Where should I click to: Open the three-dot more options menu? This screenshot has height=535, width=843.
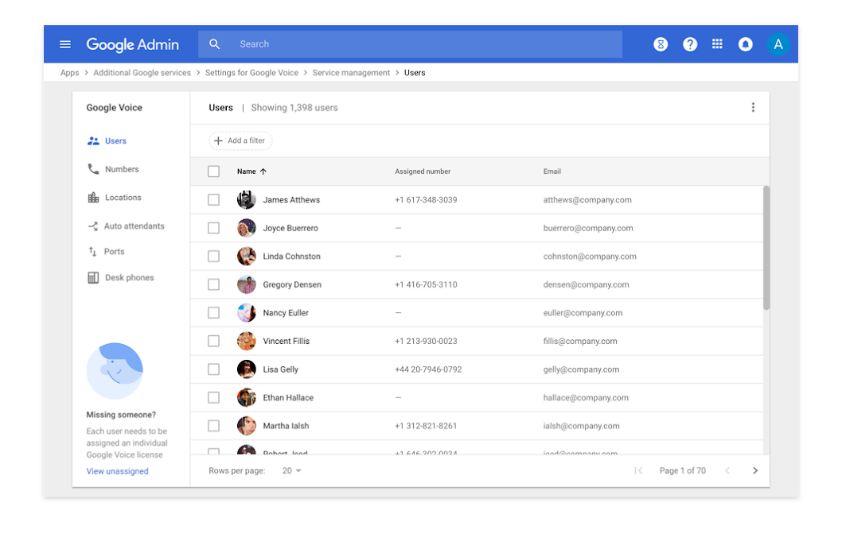pyautogui.click(x=753, y=108)
